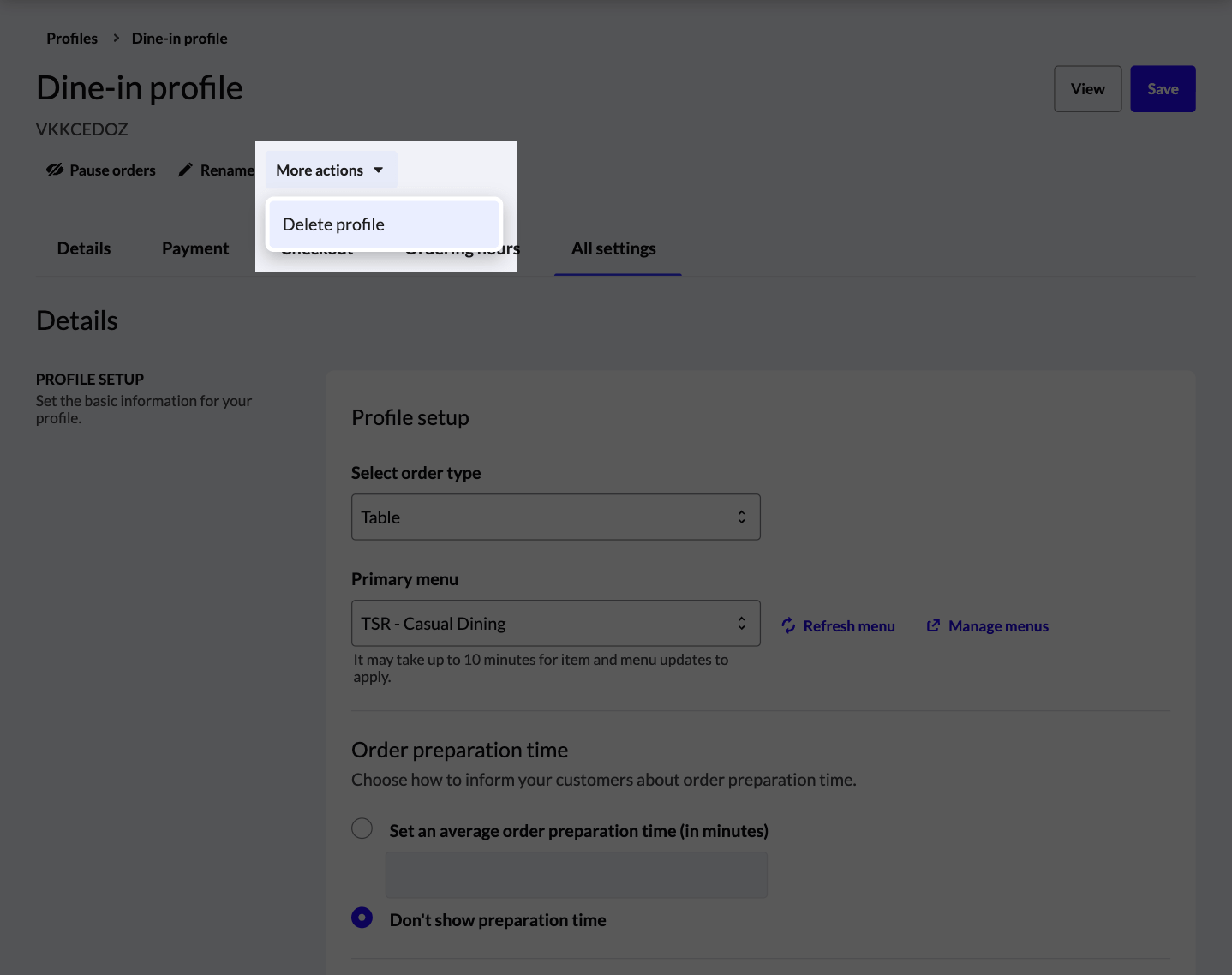Select the Pause orders icon
The image size is (1232, 975).
(55, 170)
